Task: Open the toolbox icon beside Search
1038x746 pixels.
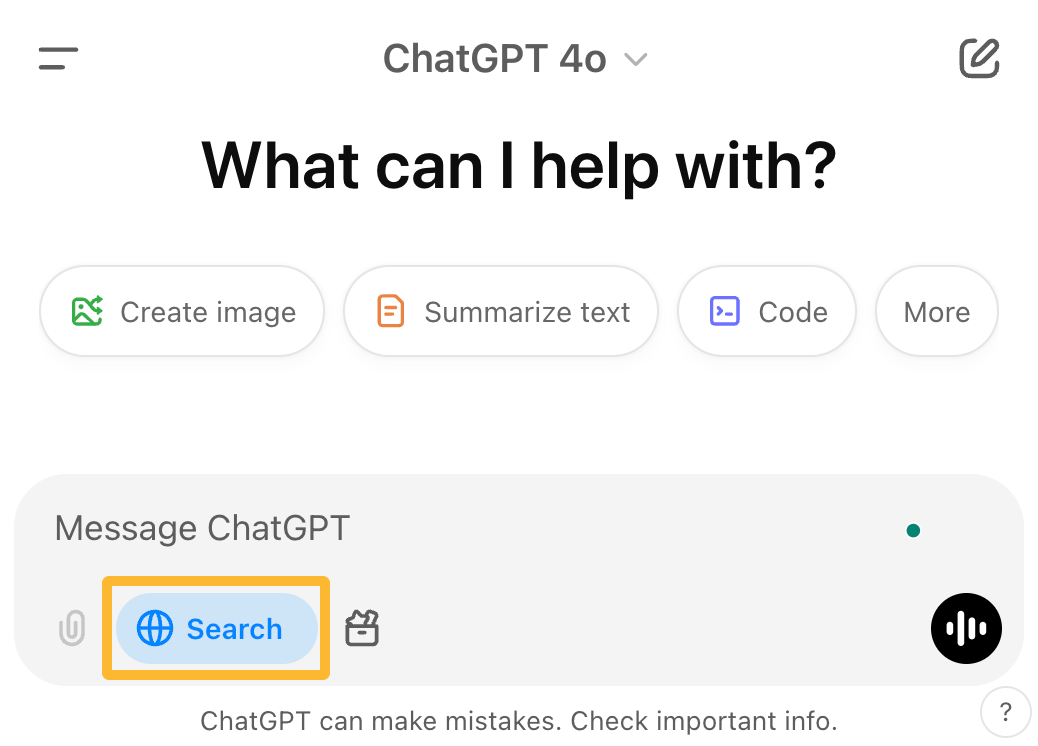Action: [x=362, y=628]
